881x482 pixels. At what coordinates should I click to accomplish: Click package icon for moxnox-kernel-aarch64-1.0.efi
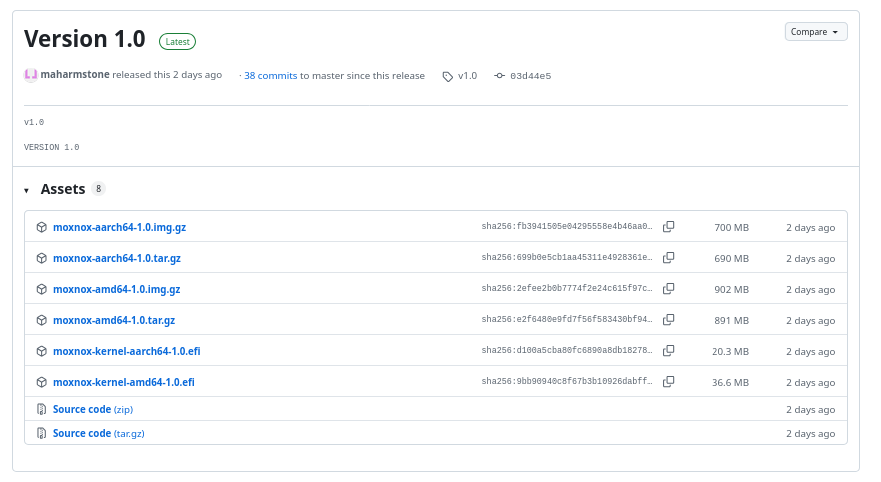[x=42, y=351]
